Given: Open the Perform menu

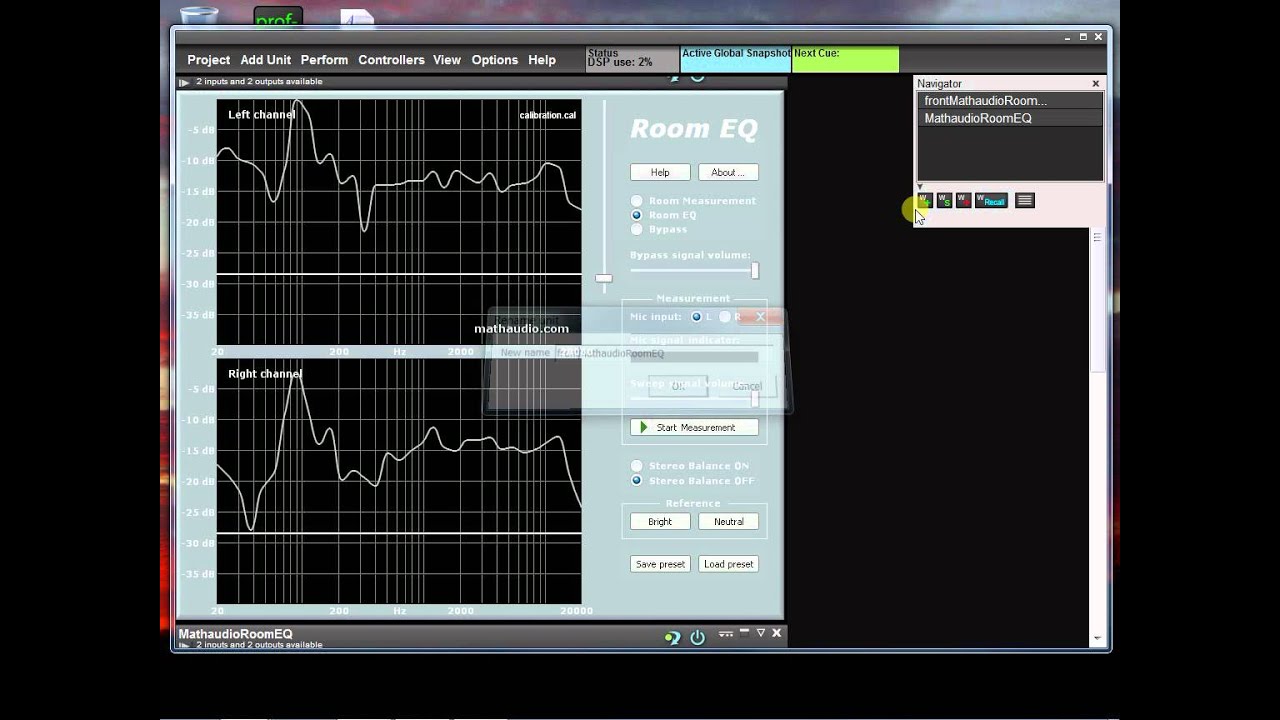Looking at the screenshot, I should click(324, 60).
